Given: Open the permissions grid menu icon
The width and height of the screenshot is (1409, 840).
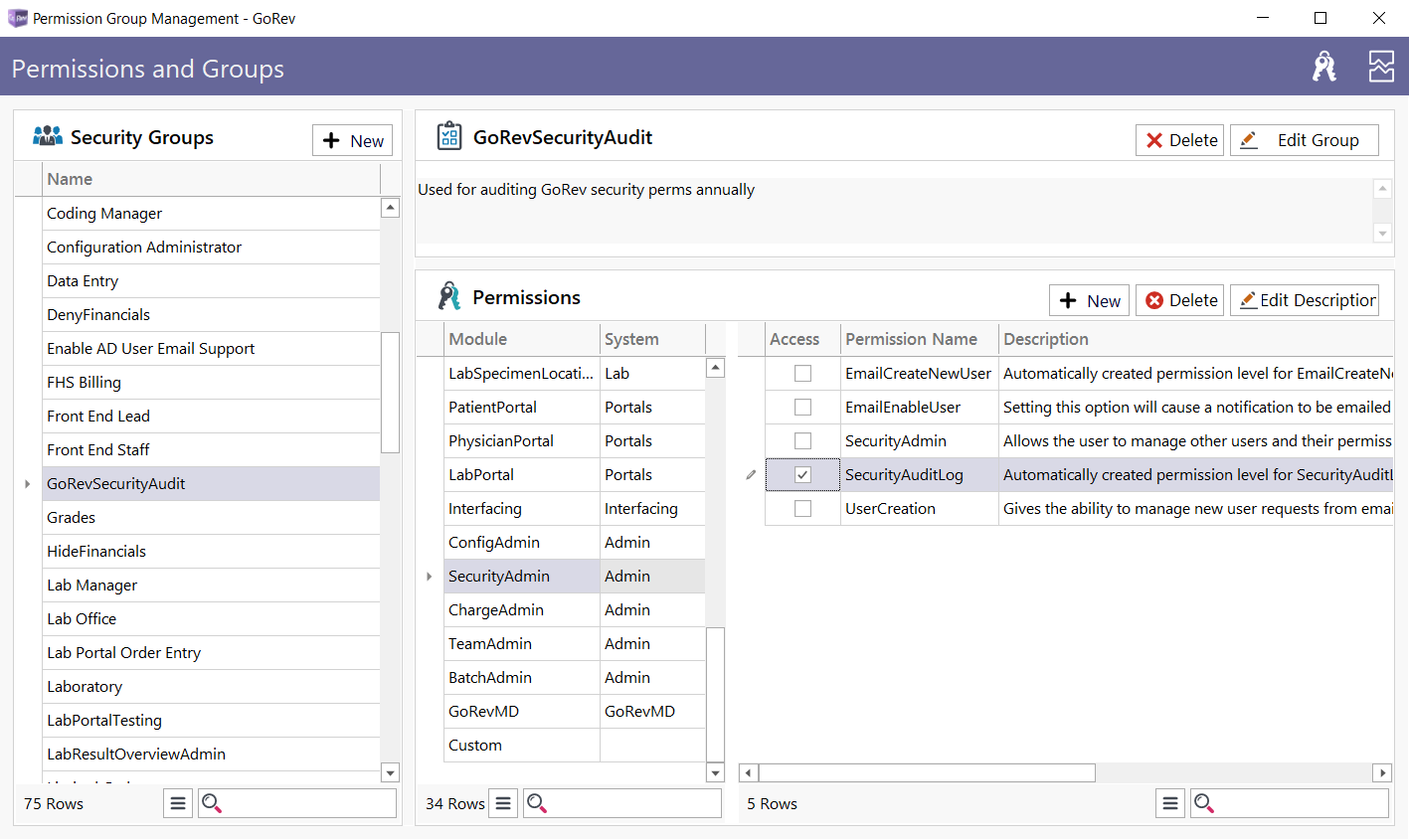Looking at the screenshot, I should 1170,803.
